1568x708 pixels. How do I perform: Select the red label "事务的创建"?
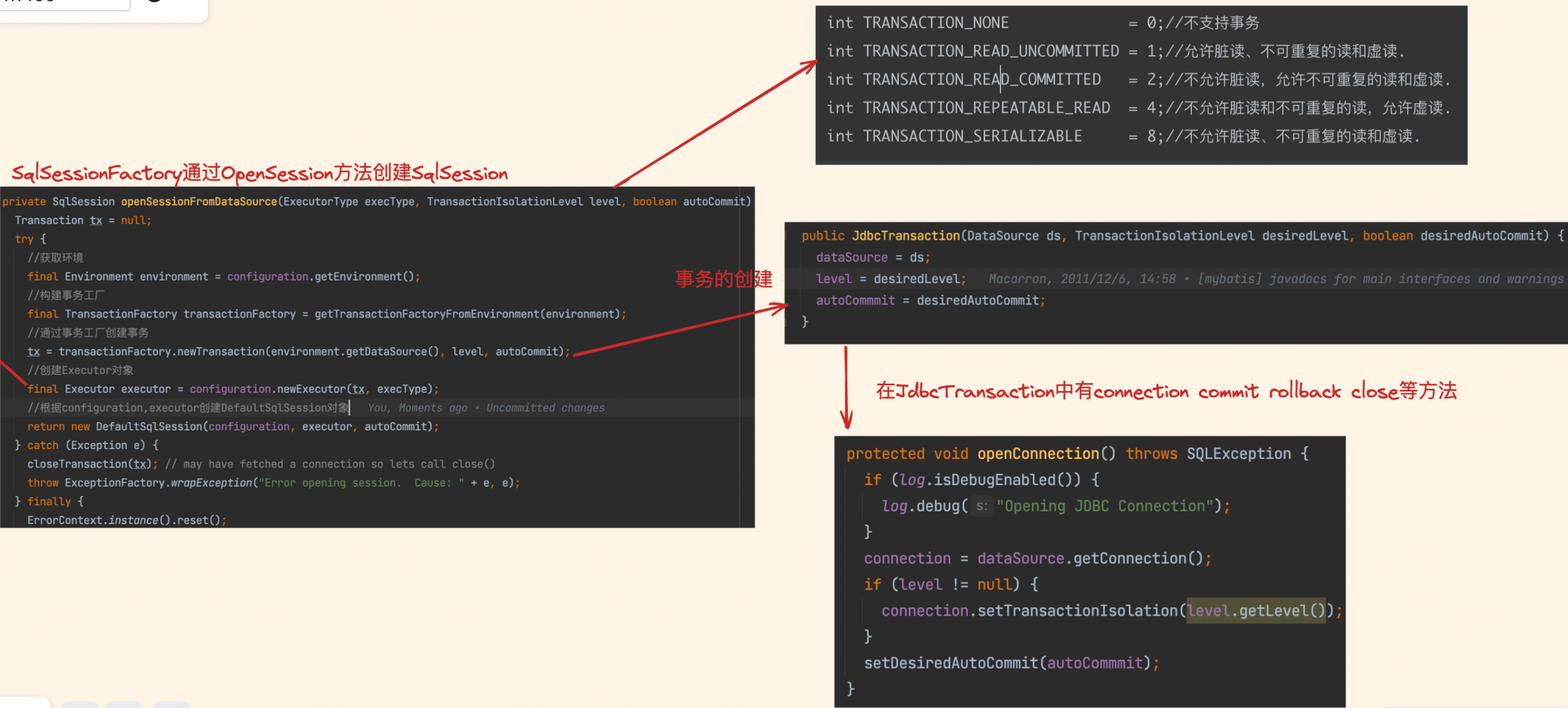pos(724,279)
